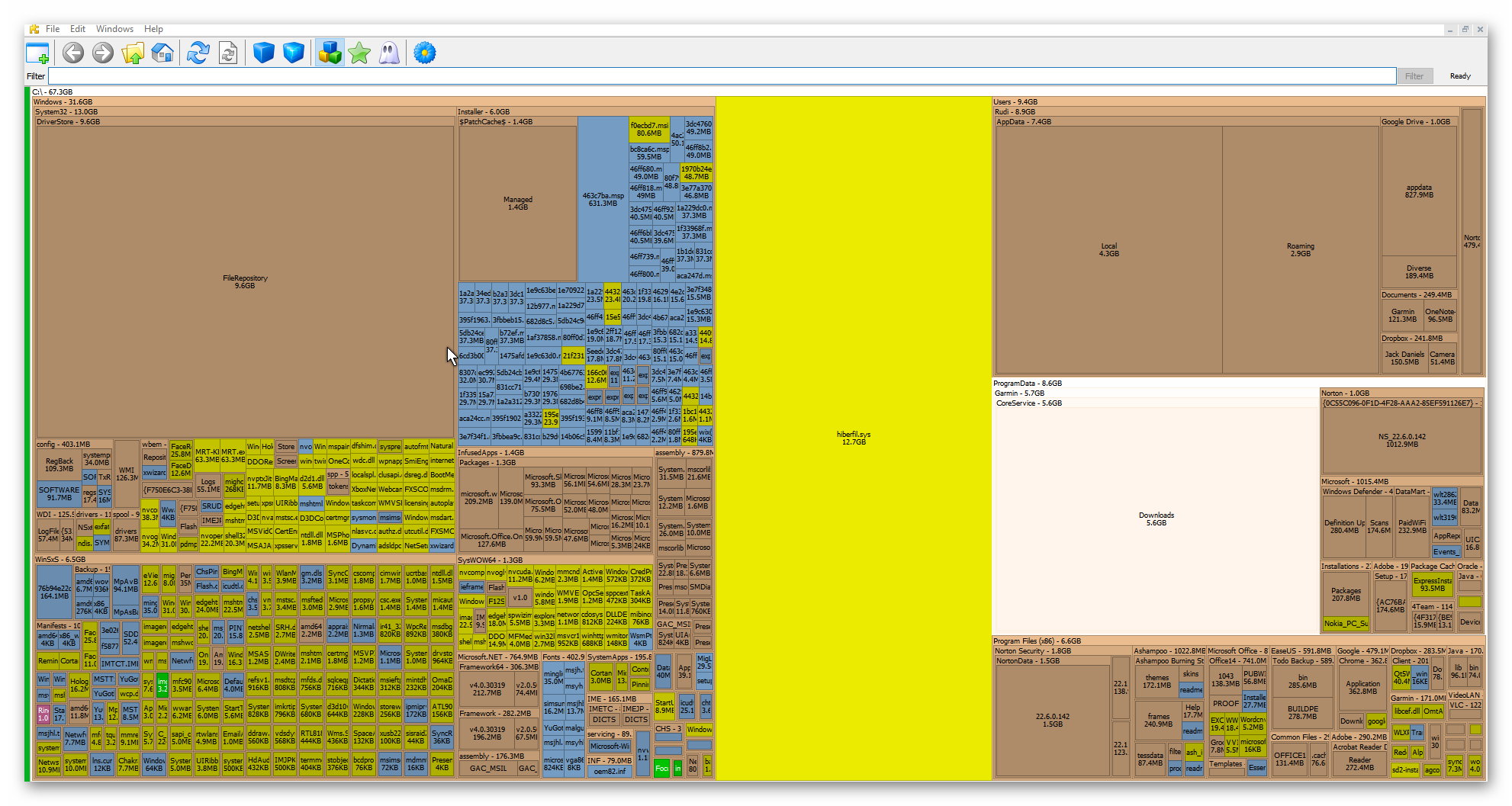Click the folder-up parent directory icon
This screenshot has width=1512, height=806.
133,53
